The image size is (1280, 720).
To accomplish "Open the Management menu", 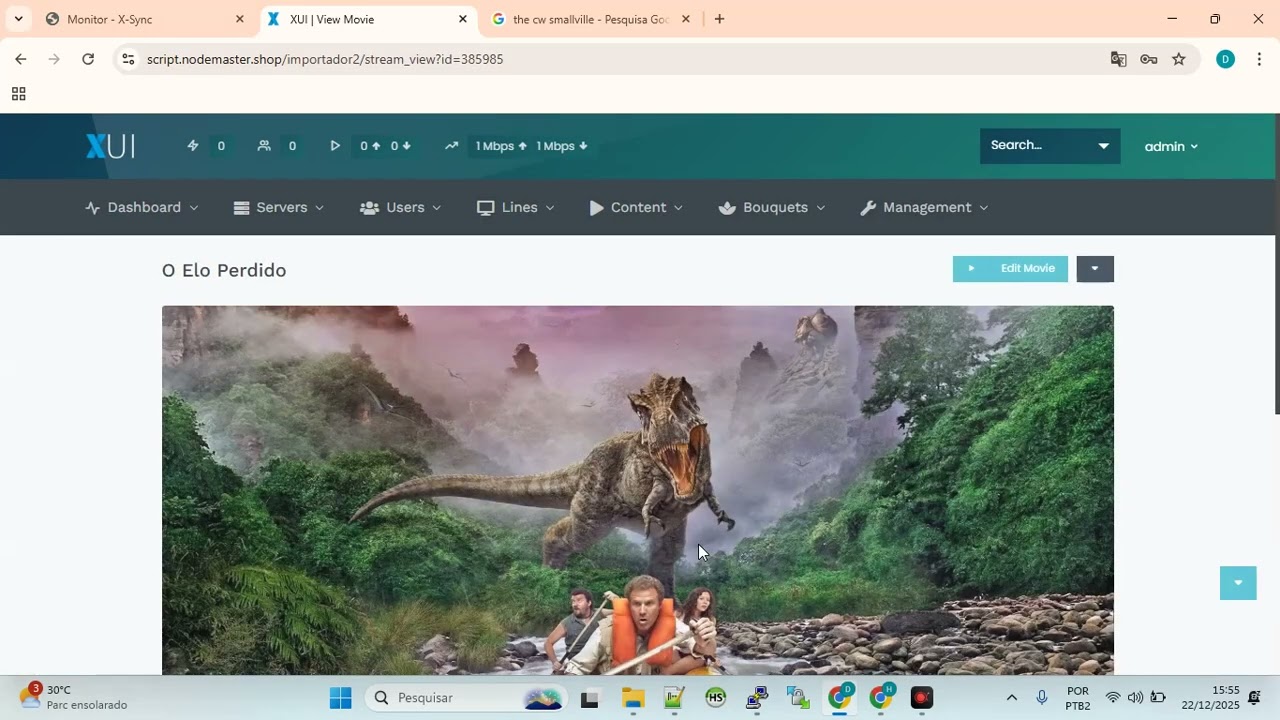I will coord(925,207).
